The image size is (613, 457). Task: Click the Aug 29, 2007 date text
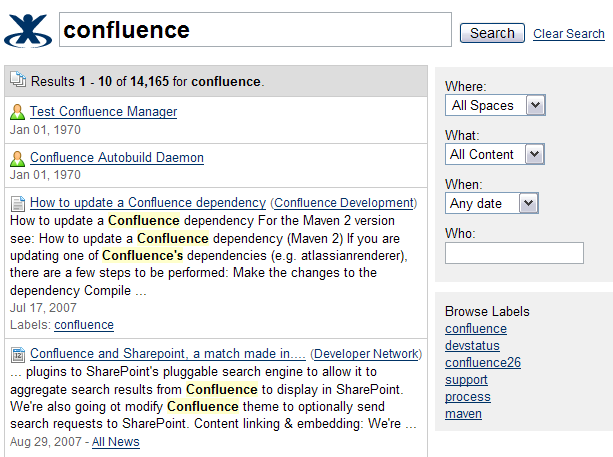coord(46,442)
